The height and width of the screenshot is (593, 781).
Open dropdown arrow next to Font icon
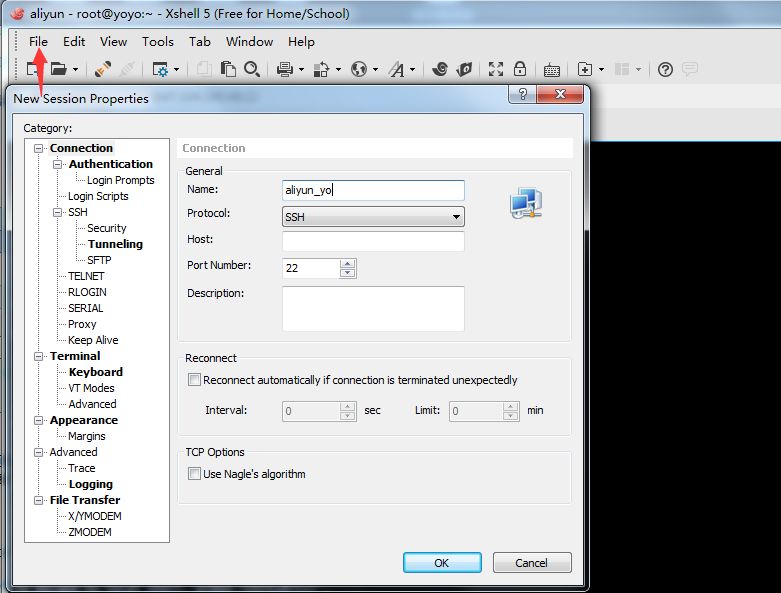(412, 70)
